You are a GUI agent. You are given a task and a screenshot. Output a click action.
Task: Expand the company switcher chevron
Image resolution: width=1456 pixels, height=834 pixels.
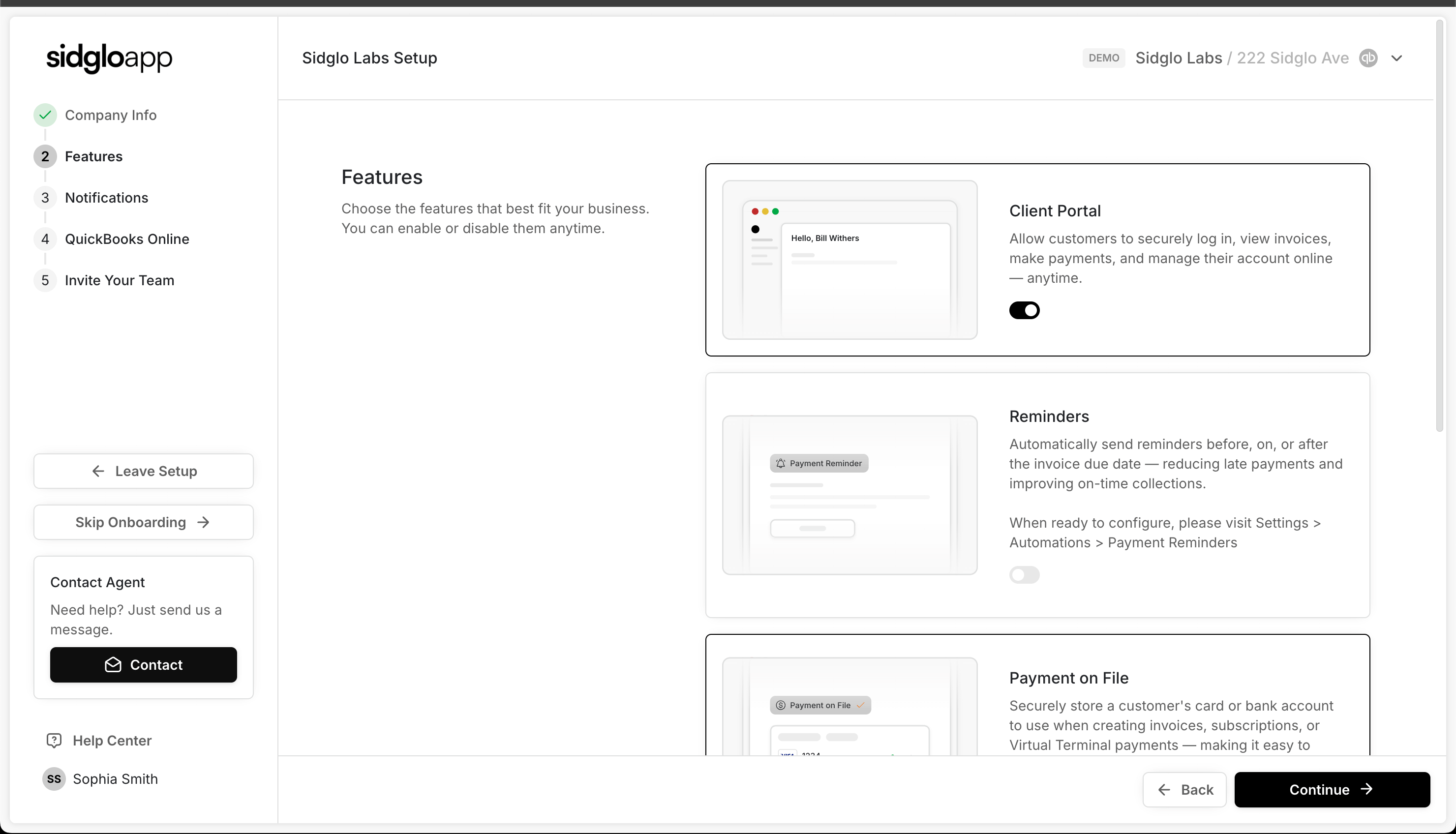click(x=1396, y=58)
